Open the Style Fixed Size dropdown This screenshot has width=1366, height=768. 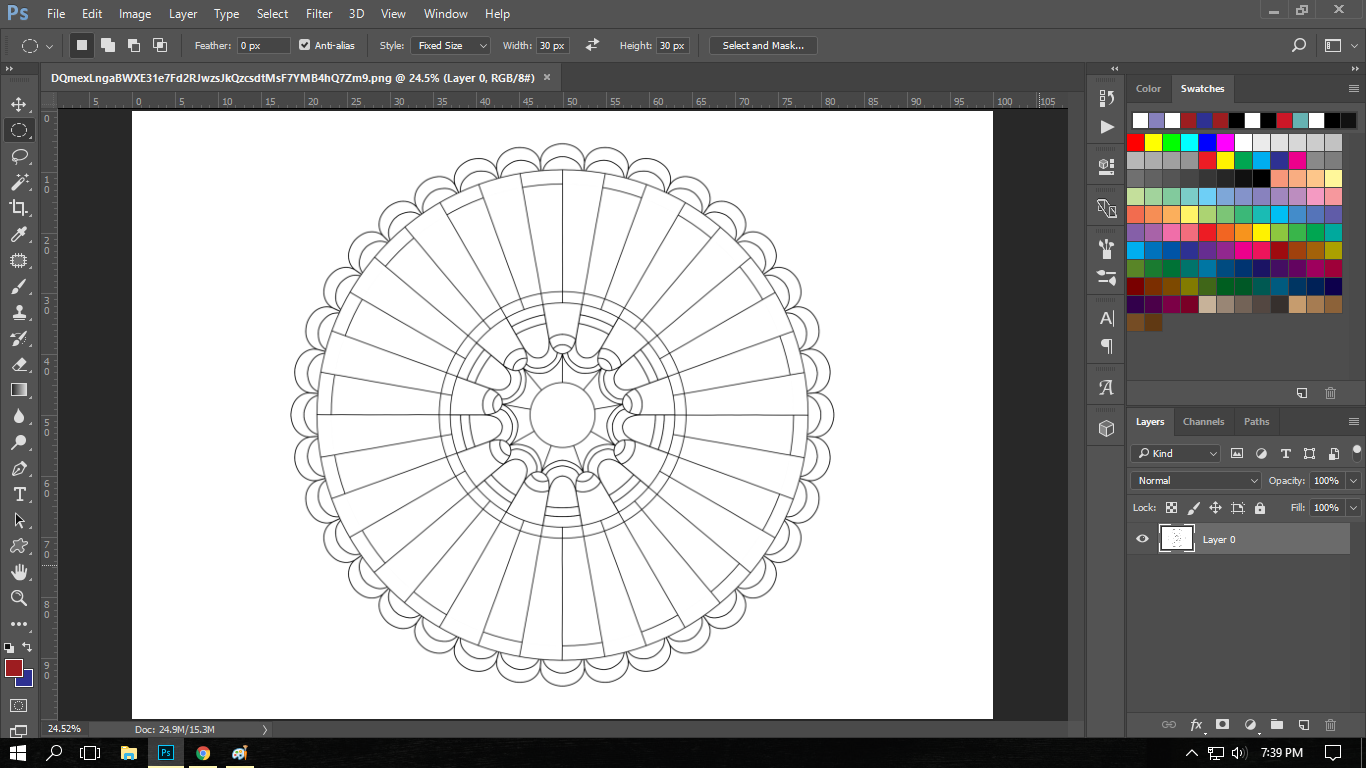click(450, 45)
